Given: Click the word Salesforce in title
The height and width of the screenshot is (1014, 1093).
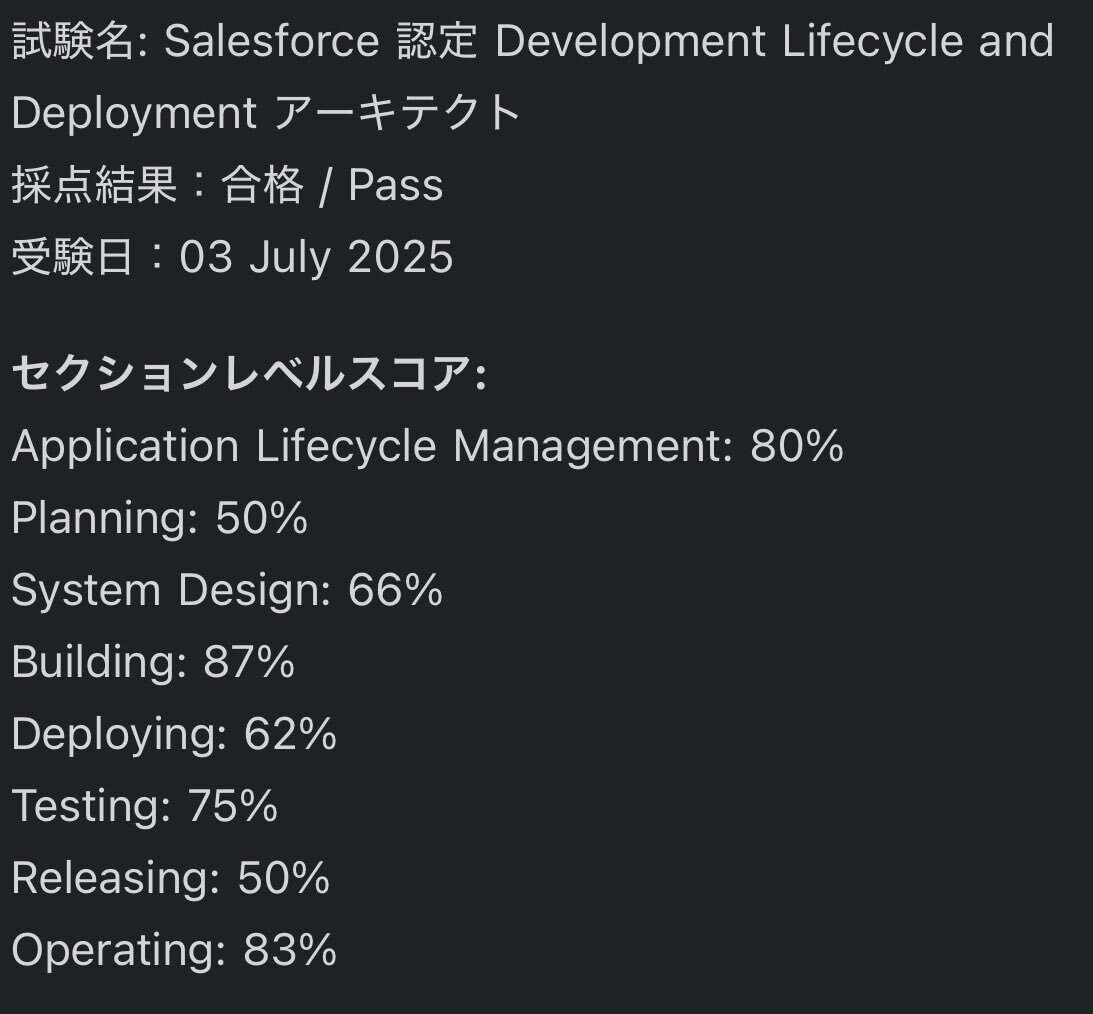Looking at the screenshot, I should (272, 41).
